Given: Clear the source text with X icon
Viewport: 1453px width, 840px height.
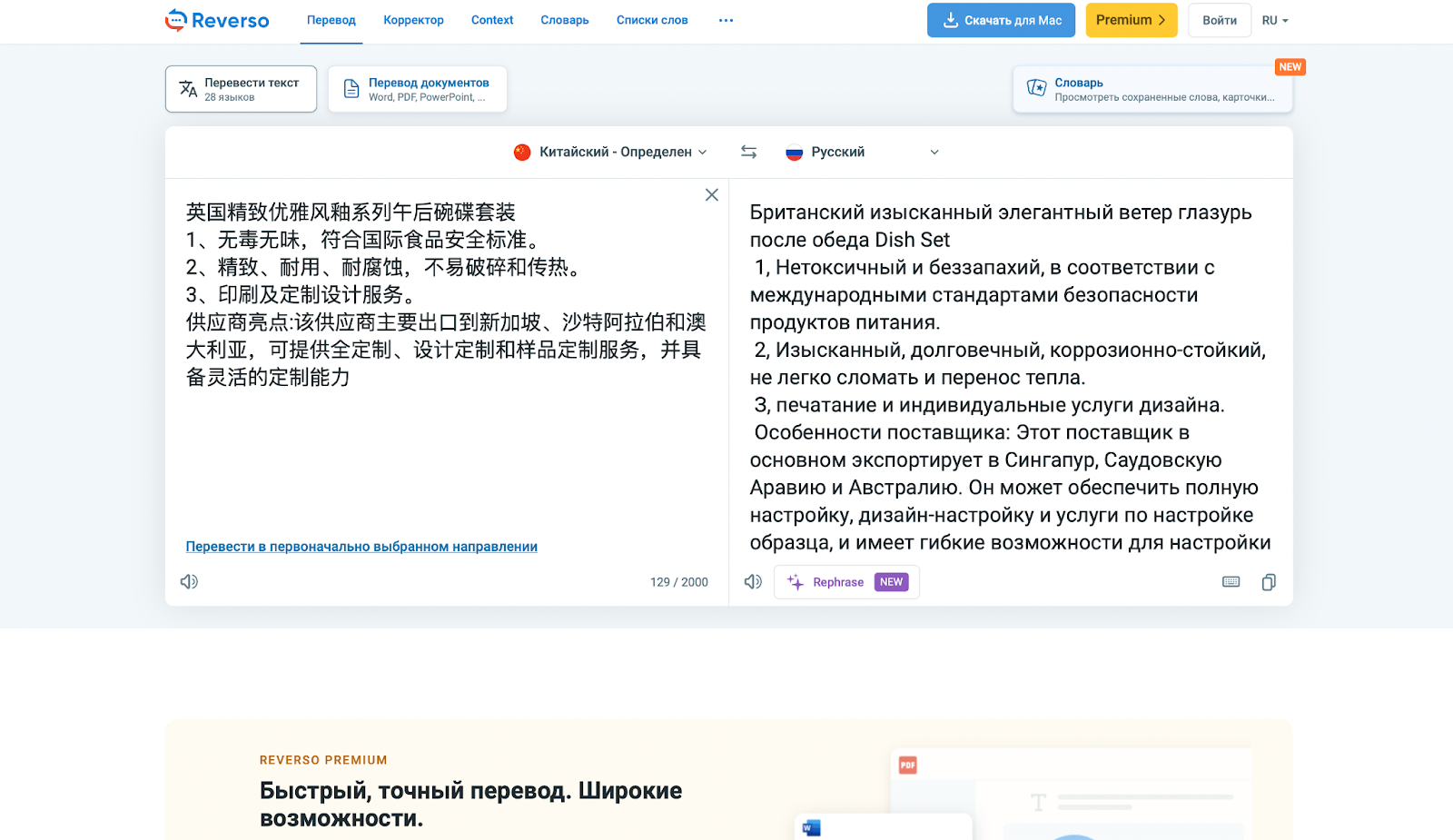Looking at the screenshot, I should 711,195.
